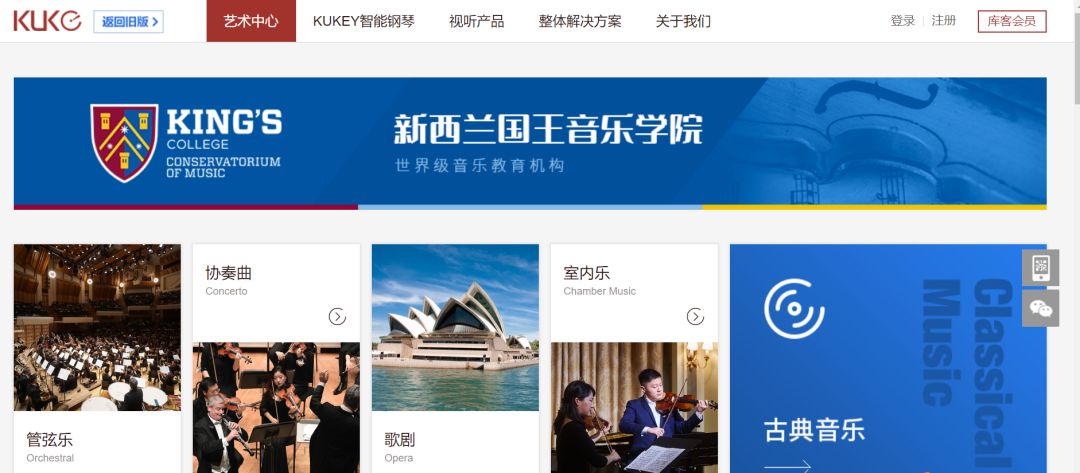Viewport: 1080px width, 473px height.
Task: Click the circled arrow on Concerto card
Action: click(337, 316)
